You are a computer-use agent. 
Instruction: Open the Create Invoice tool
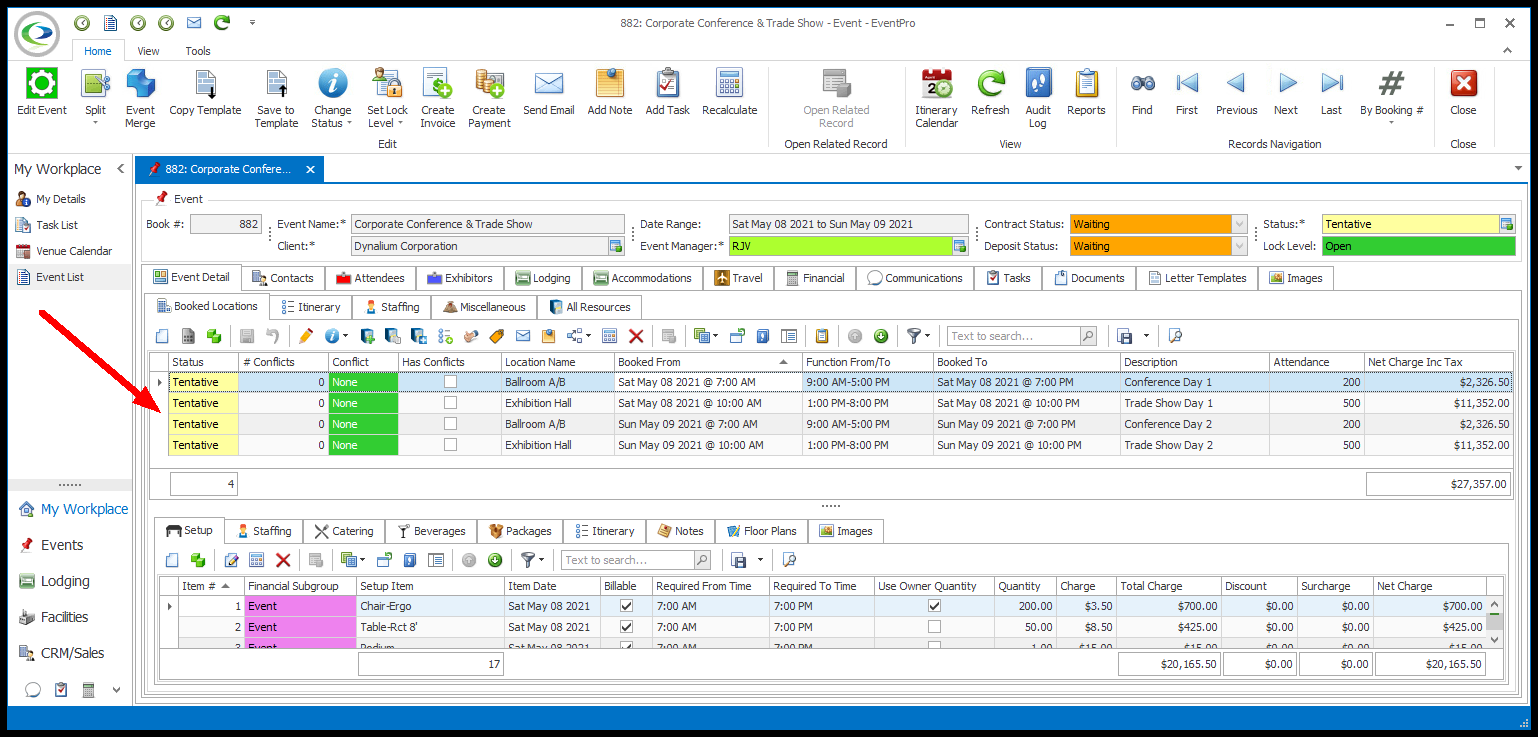[437, 84]
